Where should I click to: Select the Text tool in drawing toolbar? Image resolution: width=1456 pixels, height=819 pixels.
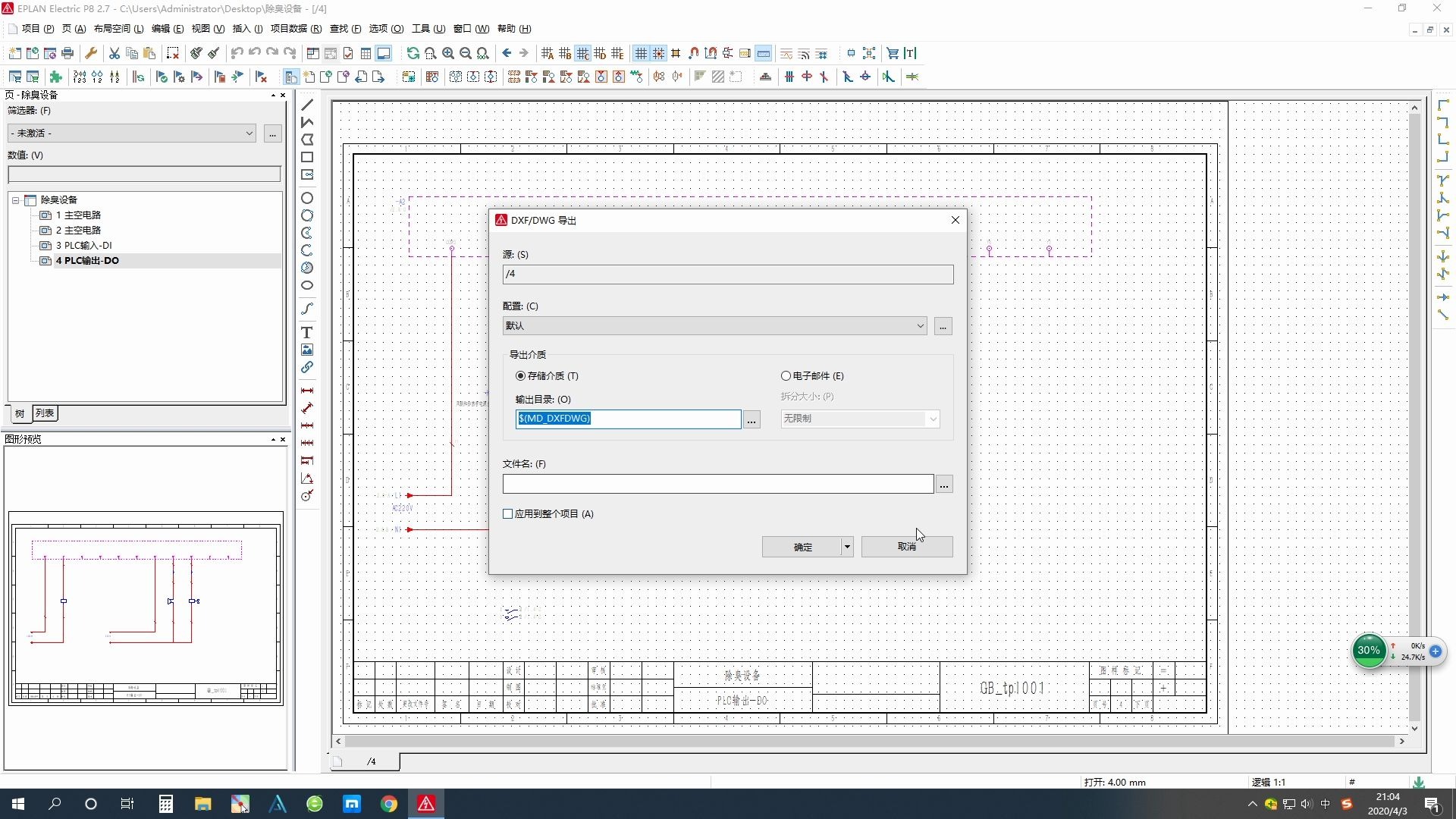307,332
